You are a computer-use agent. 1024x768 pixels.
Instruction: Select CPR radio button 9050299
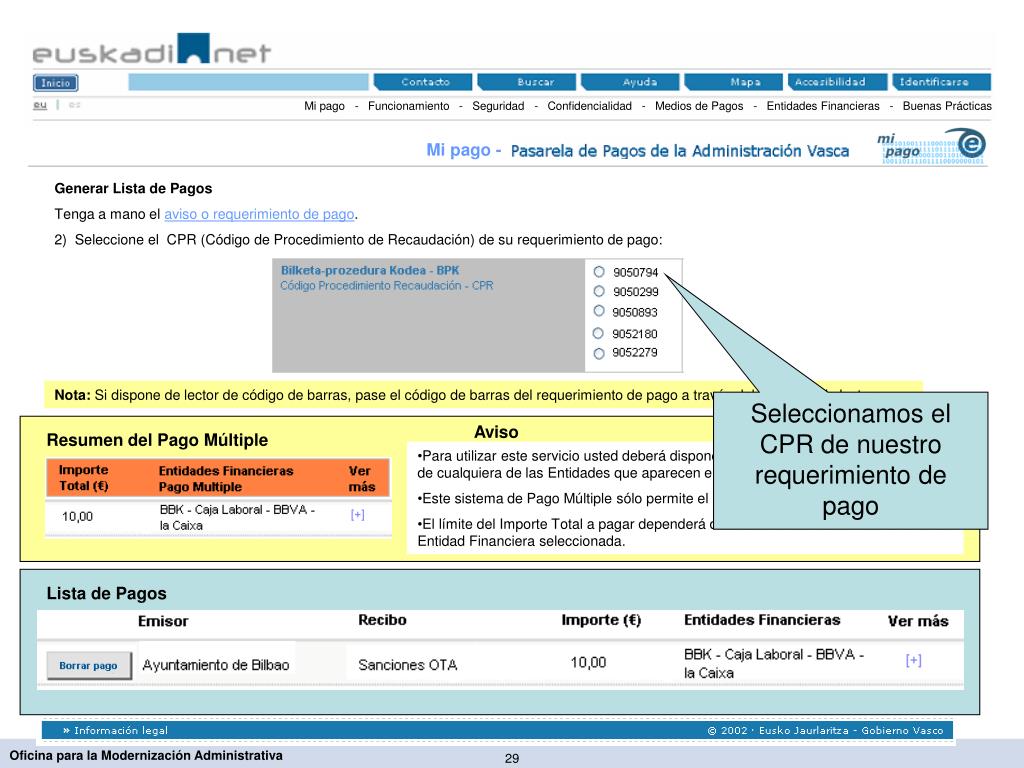click(x=599, y=291)
